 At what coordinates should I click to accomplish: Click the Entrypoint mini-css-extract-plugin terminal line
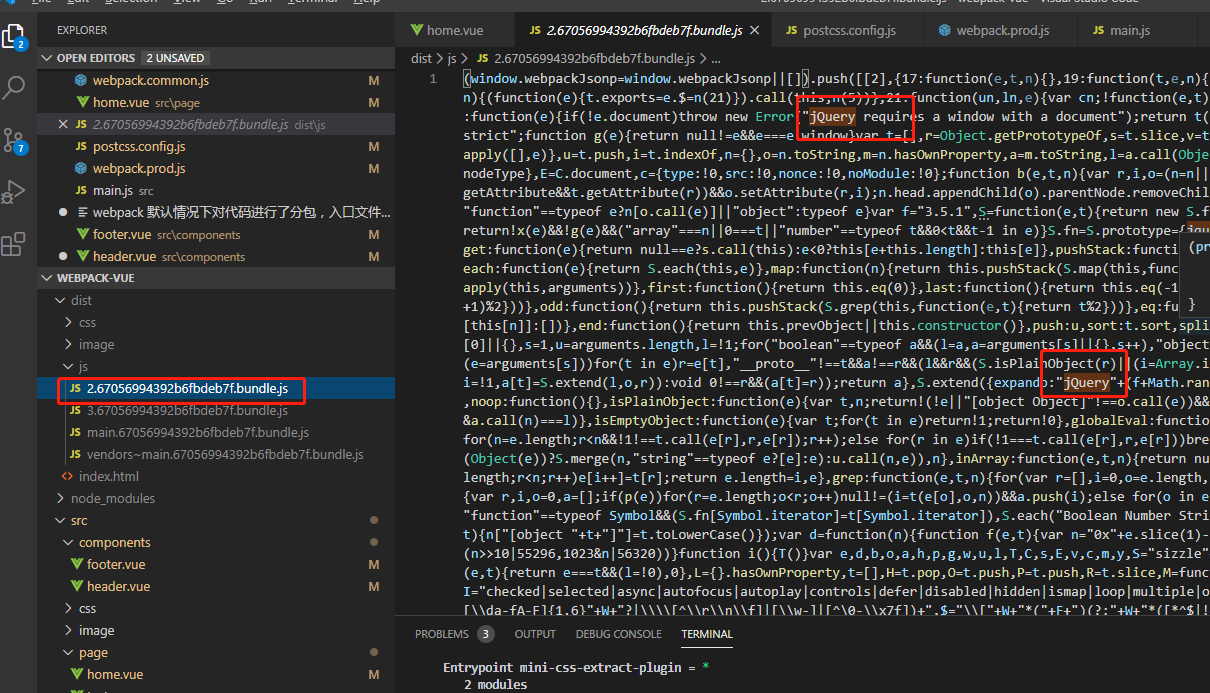tap(576, 667)
